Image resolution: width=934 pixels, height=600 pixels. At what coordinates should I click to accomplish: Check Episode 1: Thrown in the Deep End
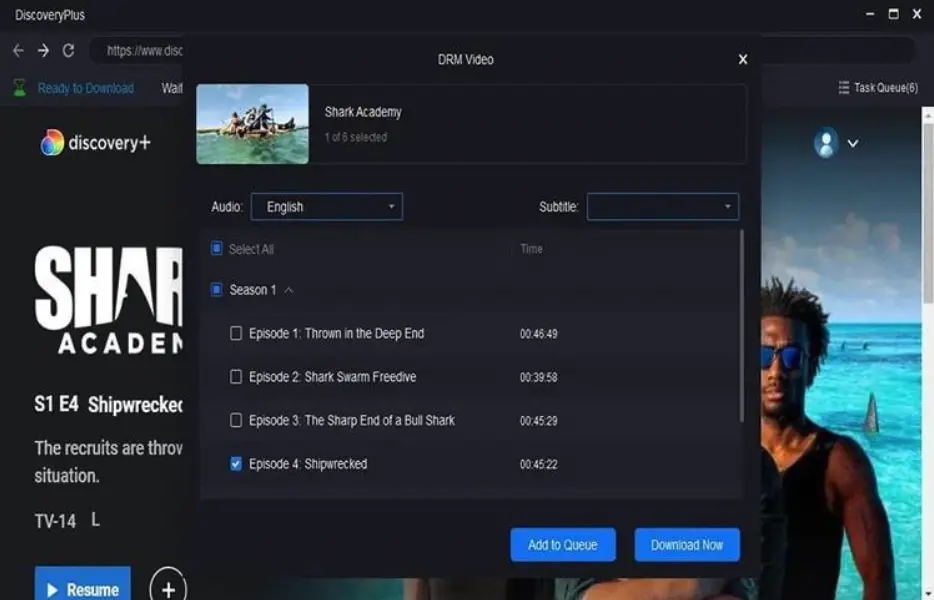(236, 333)
